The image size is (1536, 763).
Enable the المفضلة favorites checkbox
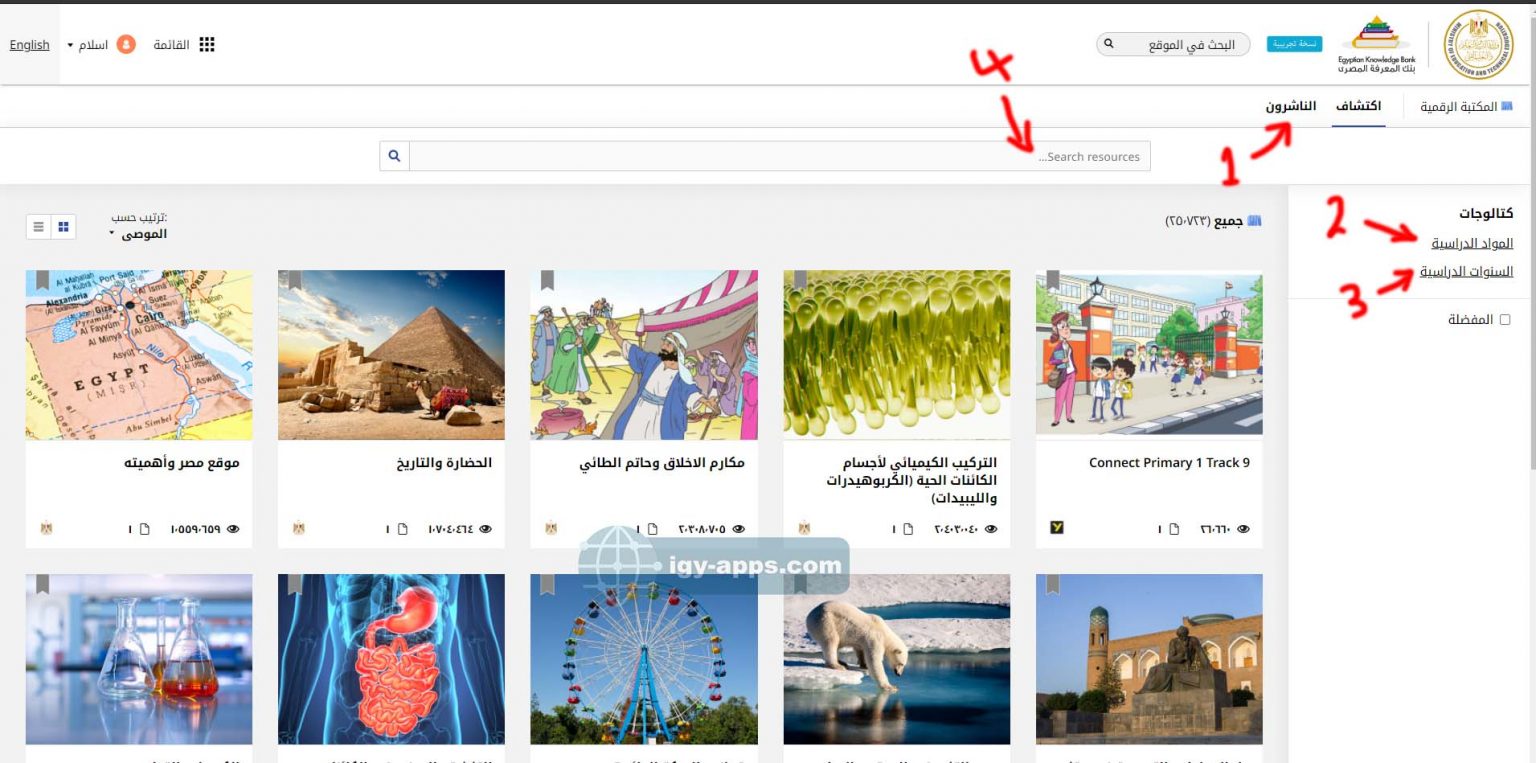click(1505, 320)
